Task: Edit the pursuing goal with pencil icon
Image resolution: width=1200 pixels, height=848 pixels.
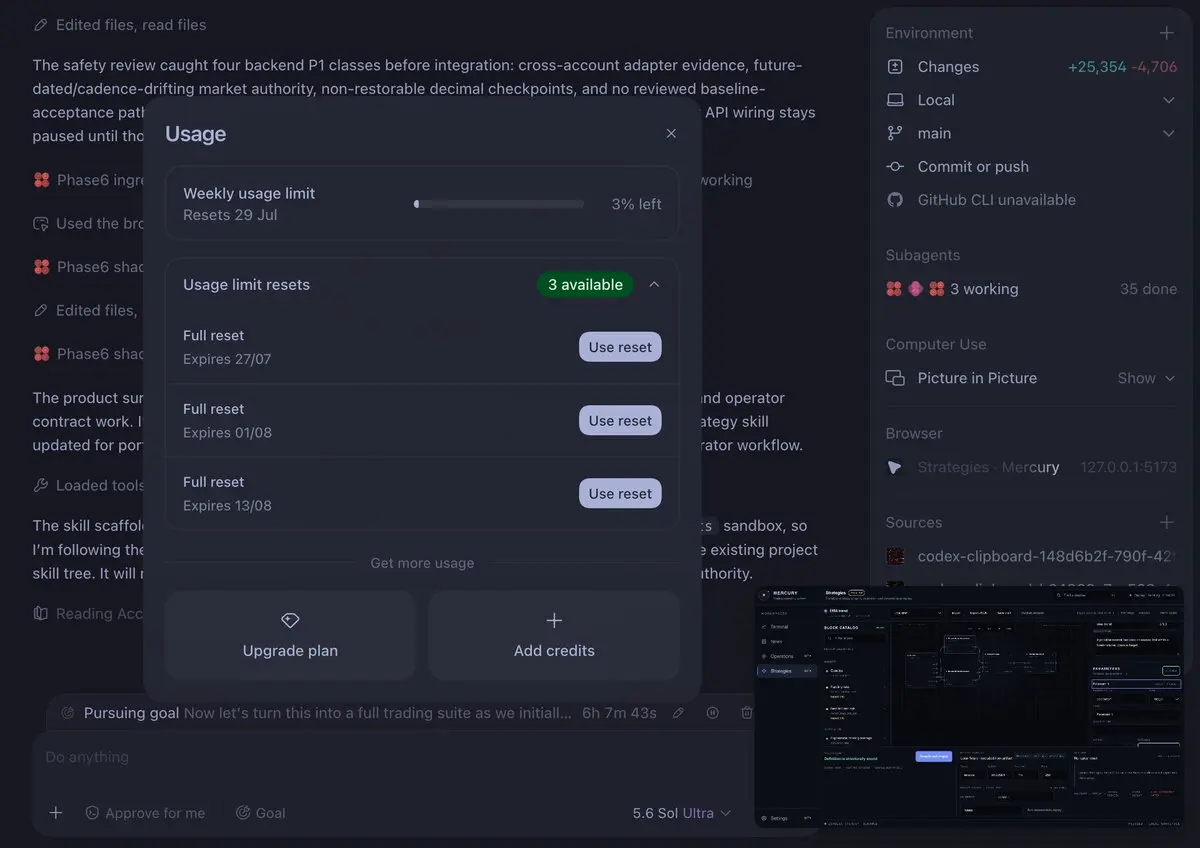Action: point(678,713)
